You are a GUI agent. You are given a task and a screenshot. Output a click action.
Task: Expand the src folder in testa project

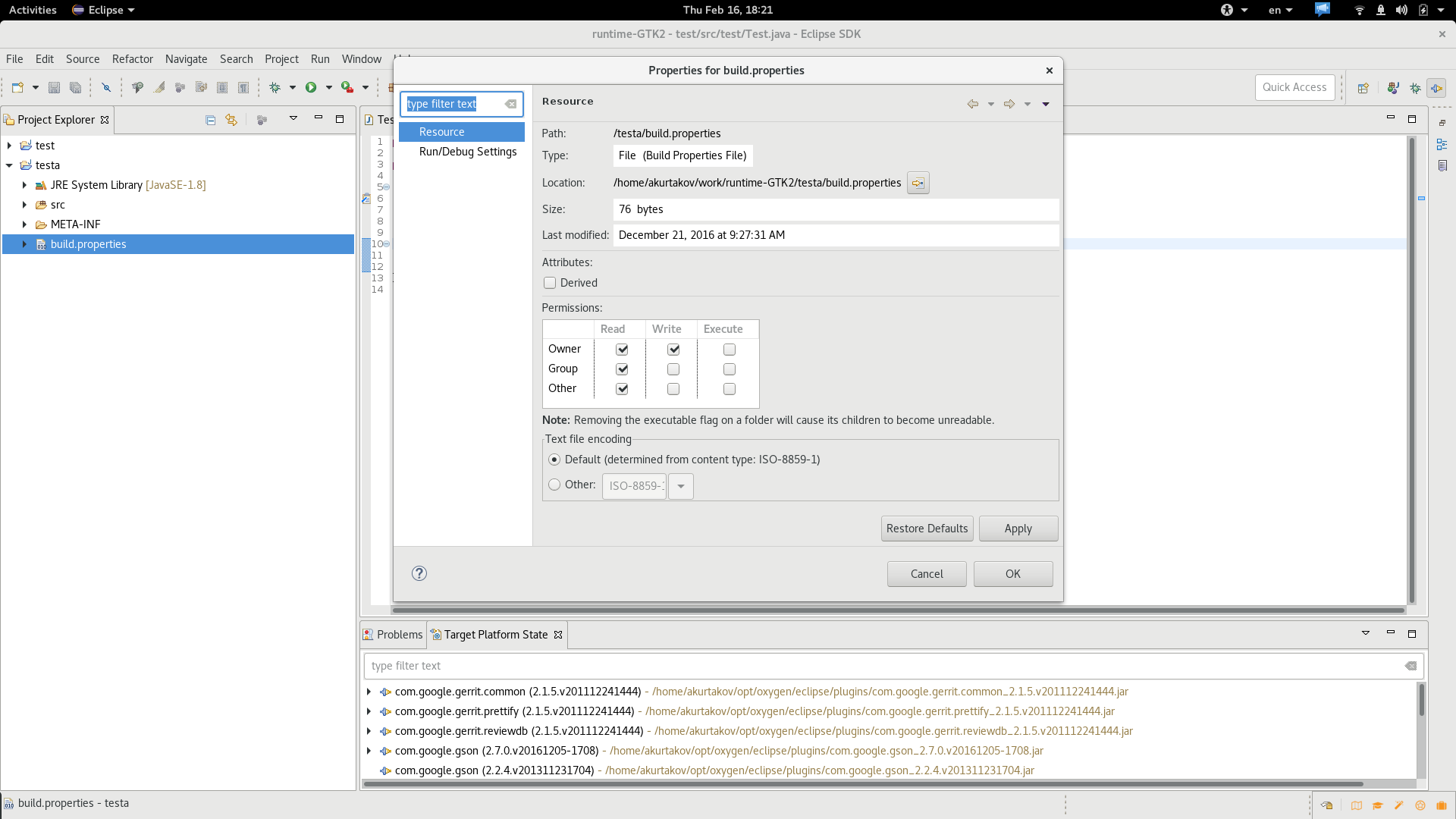[24, 205]
